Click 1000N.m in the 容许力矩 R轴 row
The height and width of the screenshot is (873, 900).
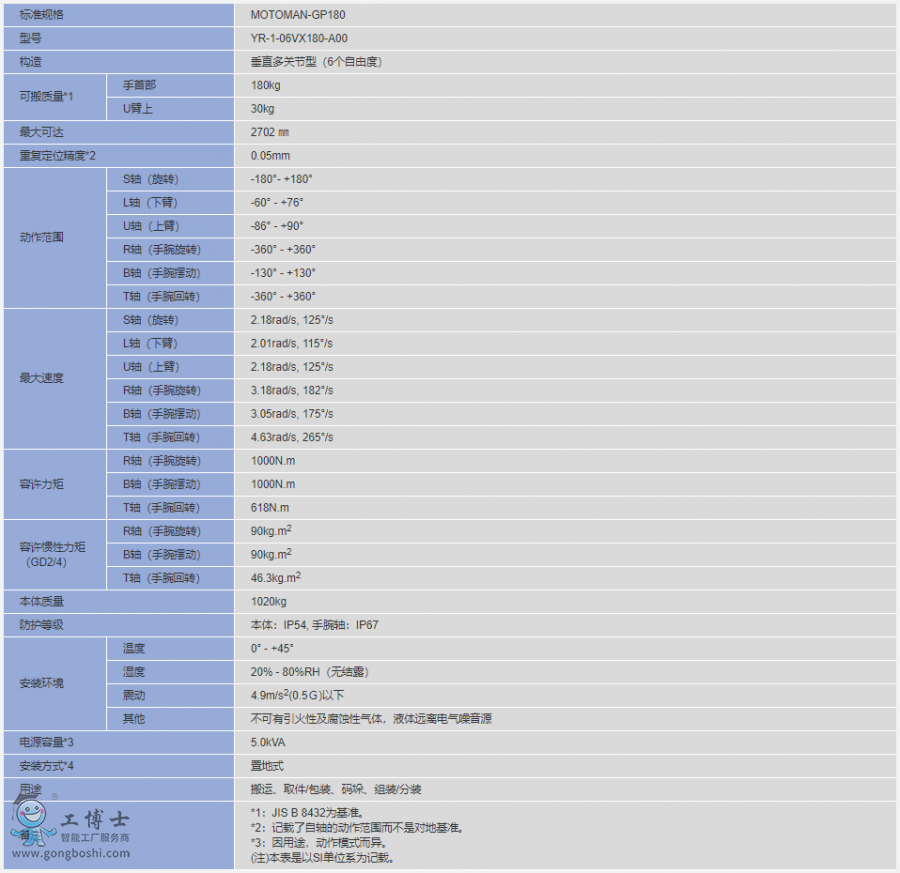(273, 461)
